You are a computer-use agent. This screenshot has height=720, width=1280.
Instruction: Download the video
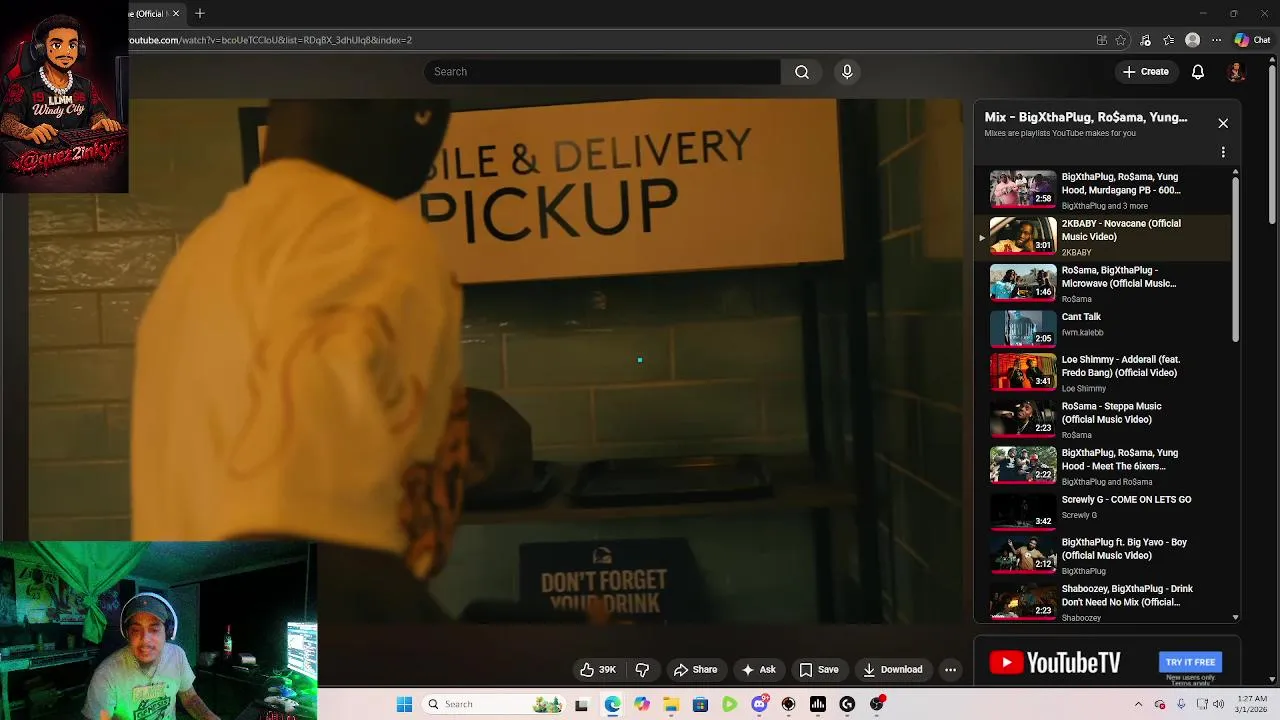[892, 670]
